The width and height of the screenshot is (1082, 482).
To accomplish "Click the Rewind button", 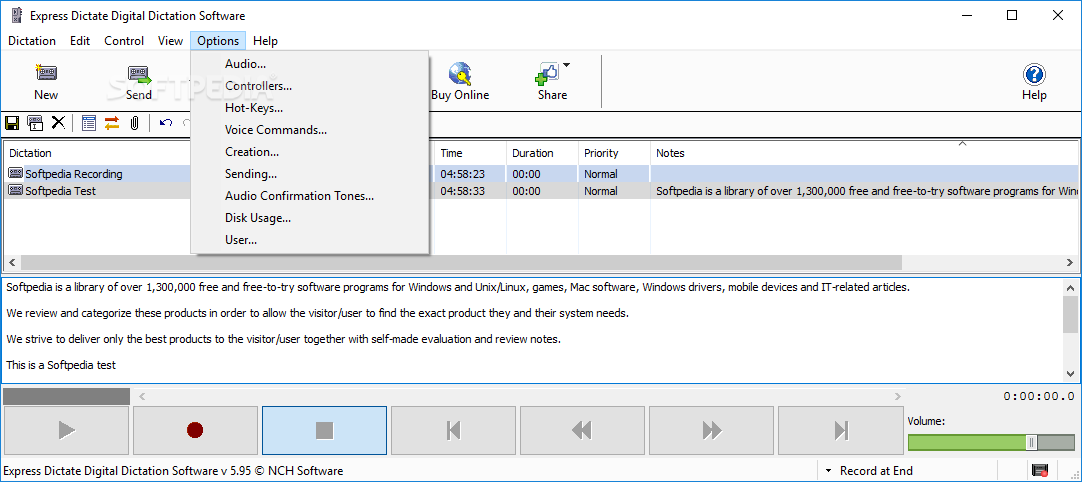I will [x=582, y=431].
